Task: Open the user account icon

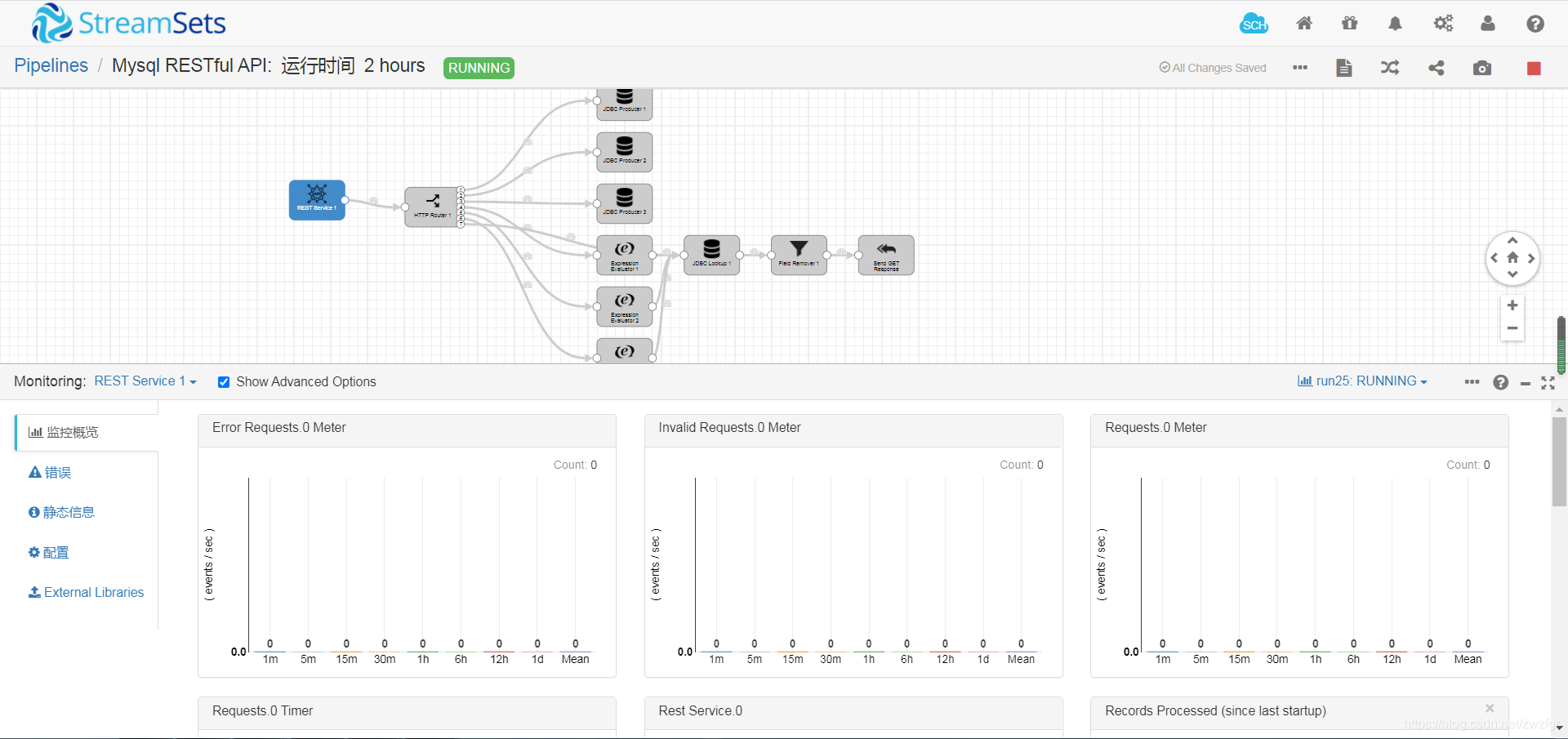Action: 1488,24
